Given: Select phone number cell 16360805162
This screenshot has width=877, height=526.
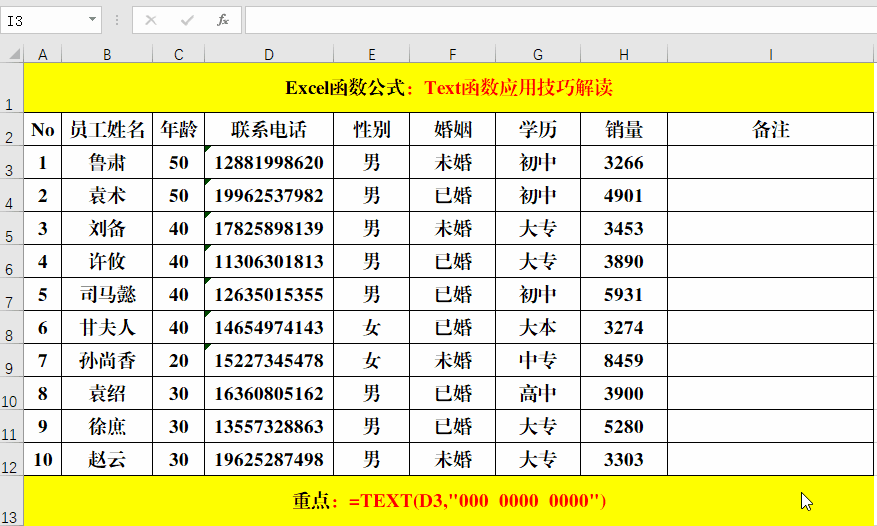Looking at the screenshot, I should [269, 393].
